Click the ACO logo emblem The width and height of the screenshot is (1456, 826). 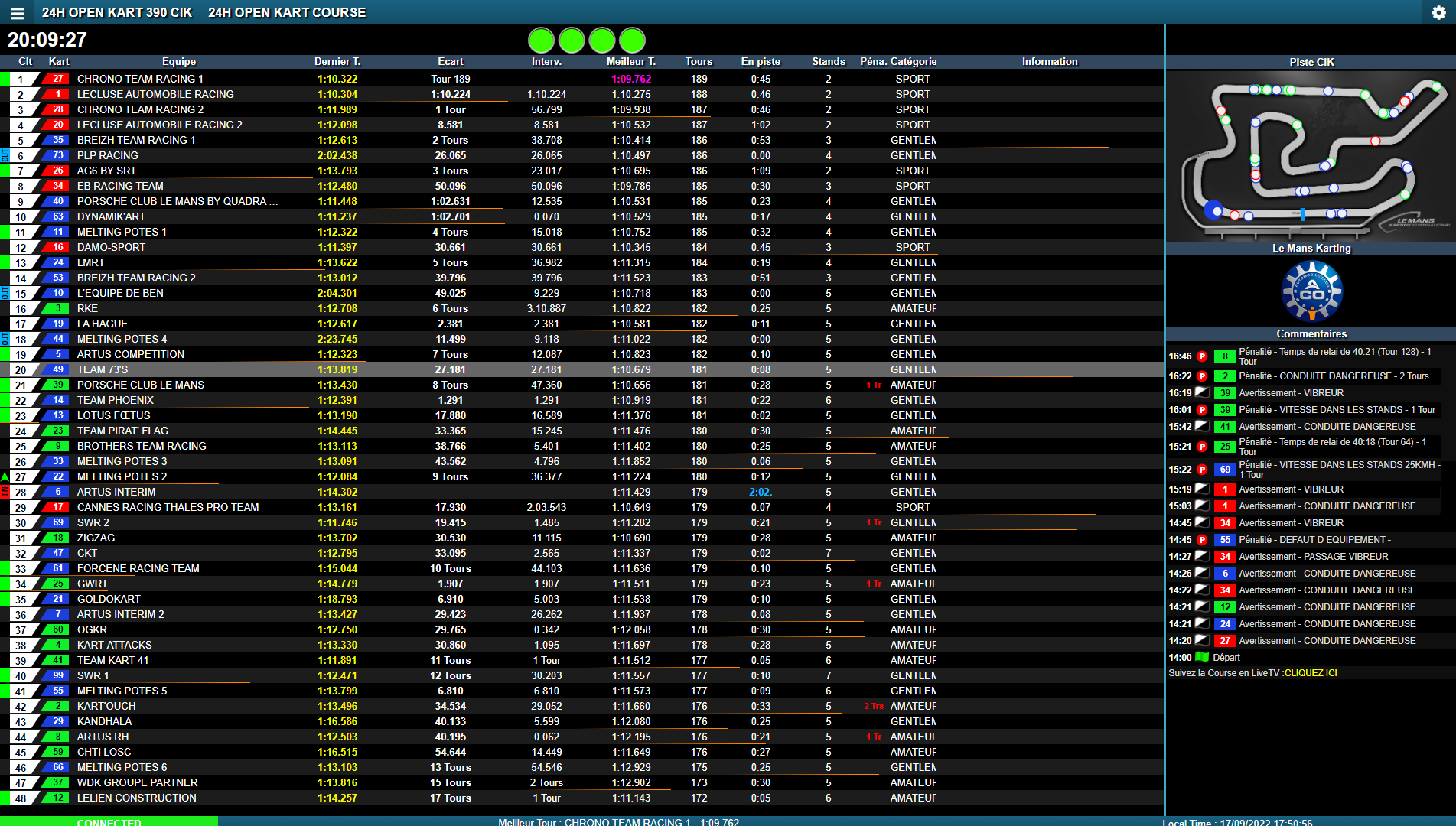[1311, 291]
